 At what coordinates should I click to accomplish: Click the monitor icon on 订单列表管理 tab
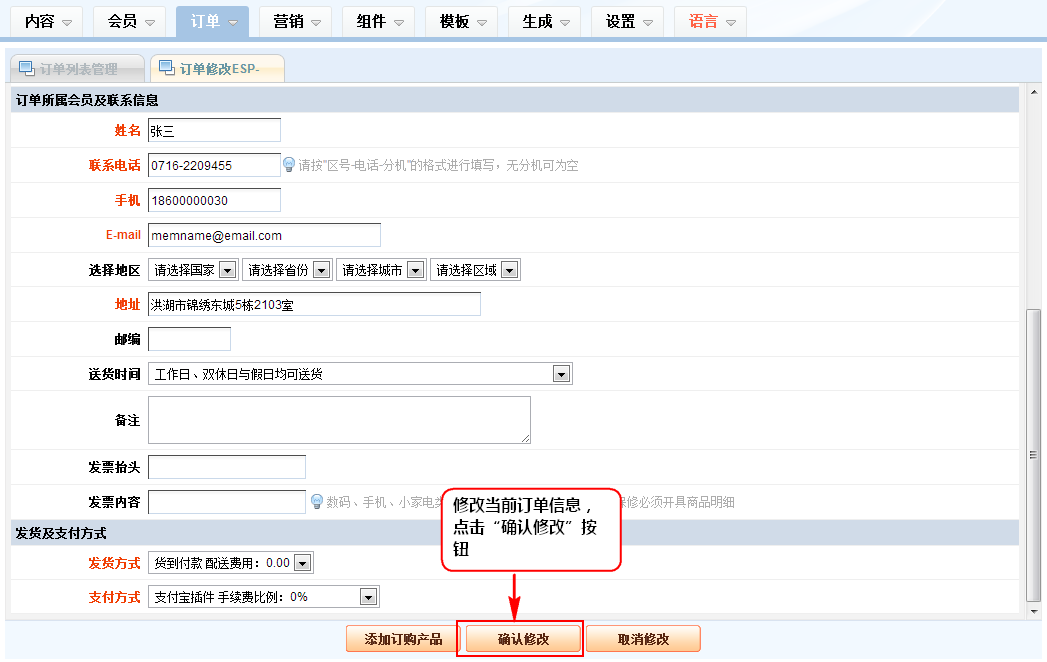click(x=26, y=68)
